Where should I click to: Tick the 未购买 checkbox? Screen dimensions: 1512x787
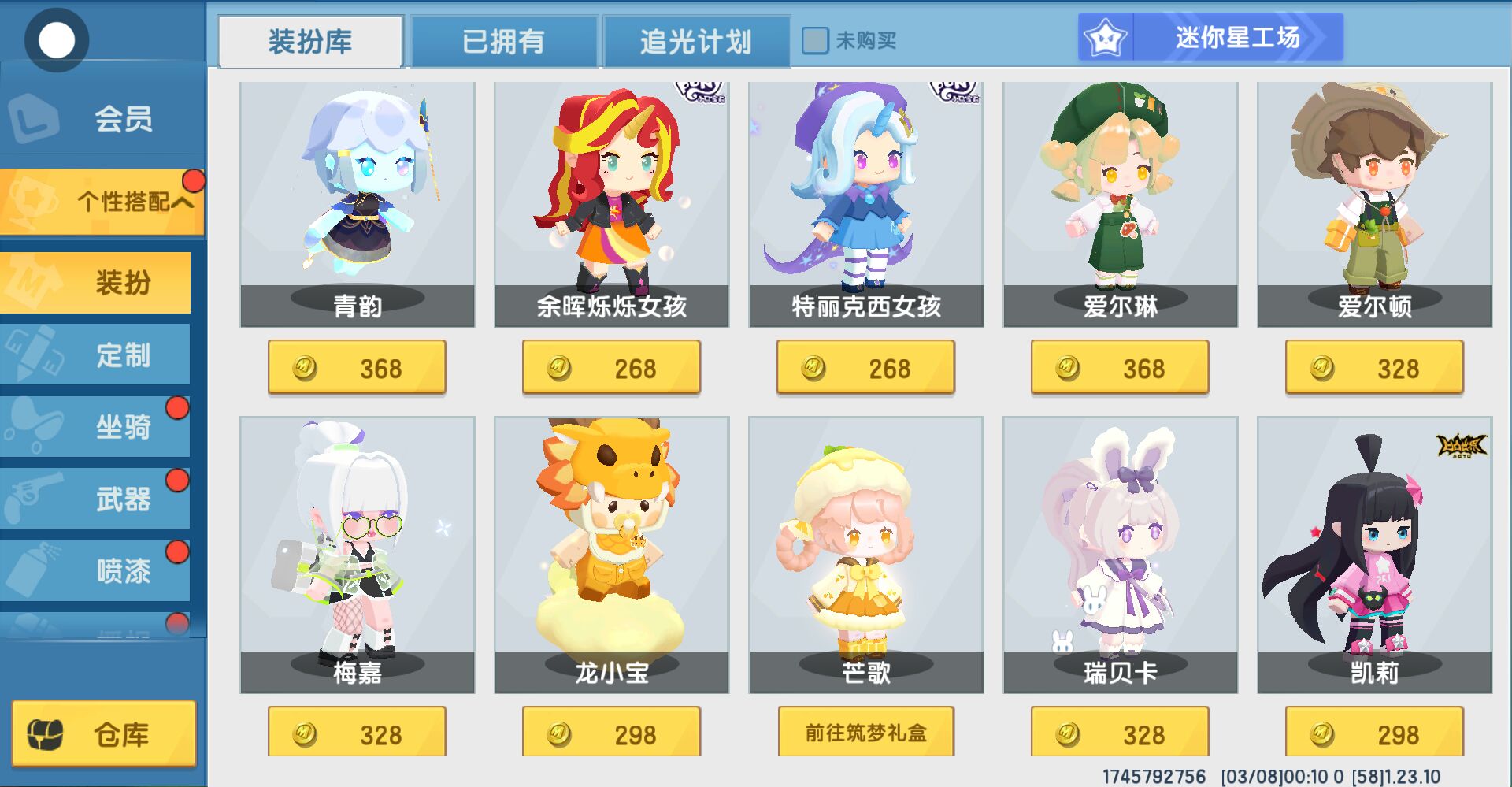tap(815, 40)
